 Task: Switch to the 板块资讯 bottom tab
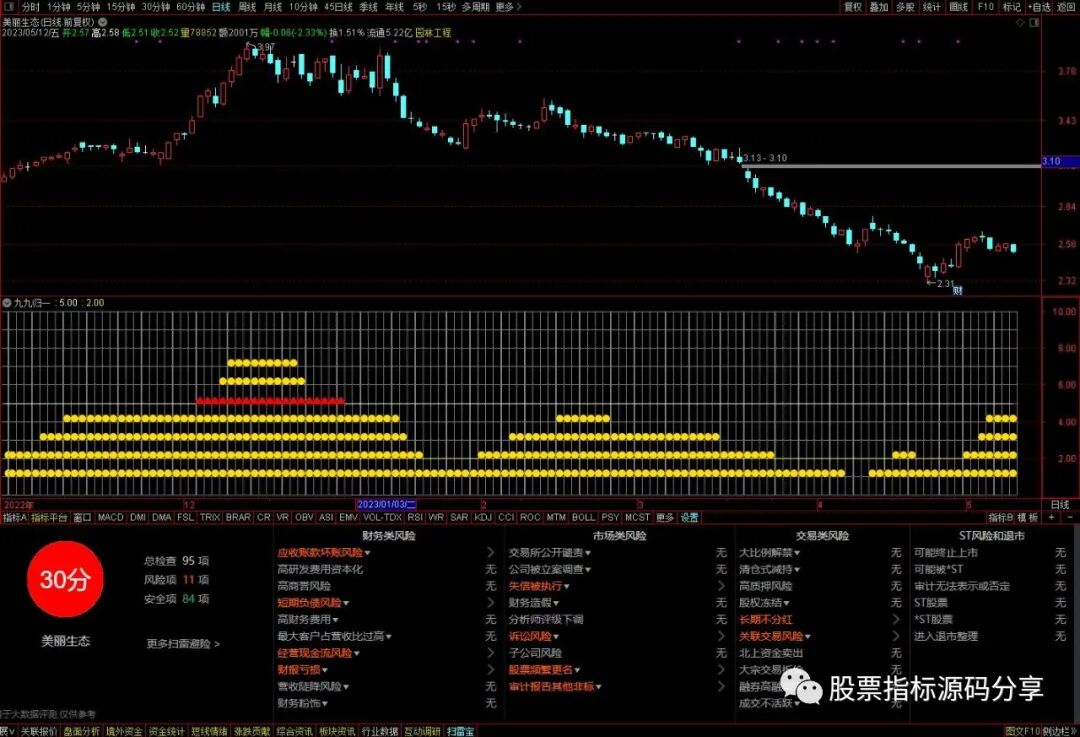(x=338, y=731)
